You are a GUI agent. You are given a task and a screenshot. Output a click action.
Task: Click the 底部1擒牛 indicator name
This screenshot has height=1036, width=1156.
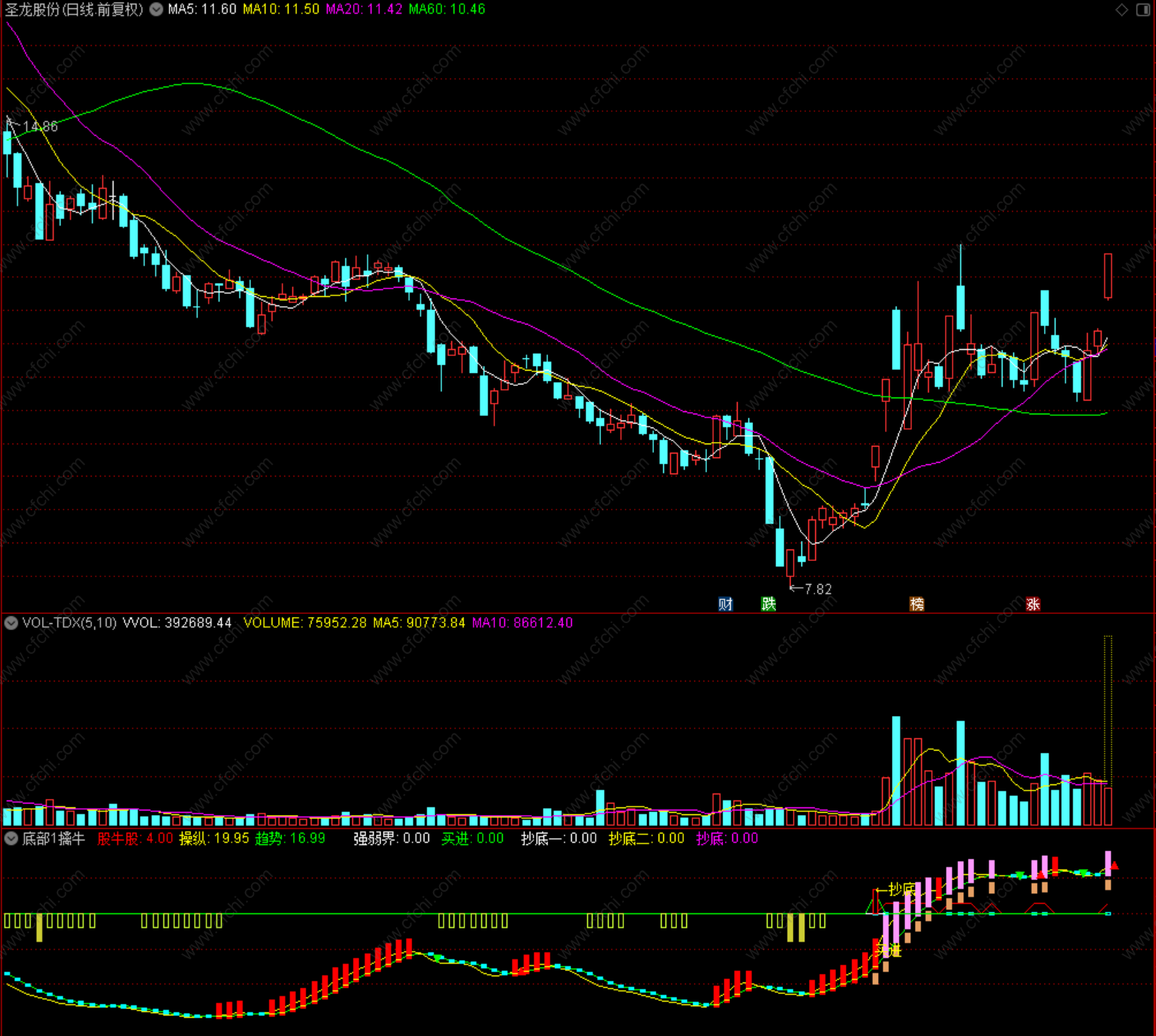[53, 838]
